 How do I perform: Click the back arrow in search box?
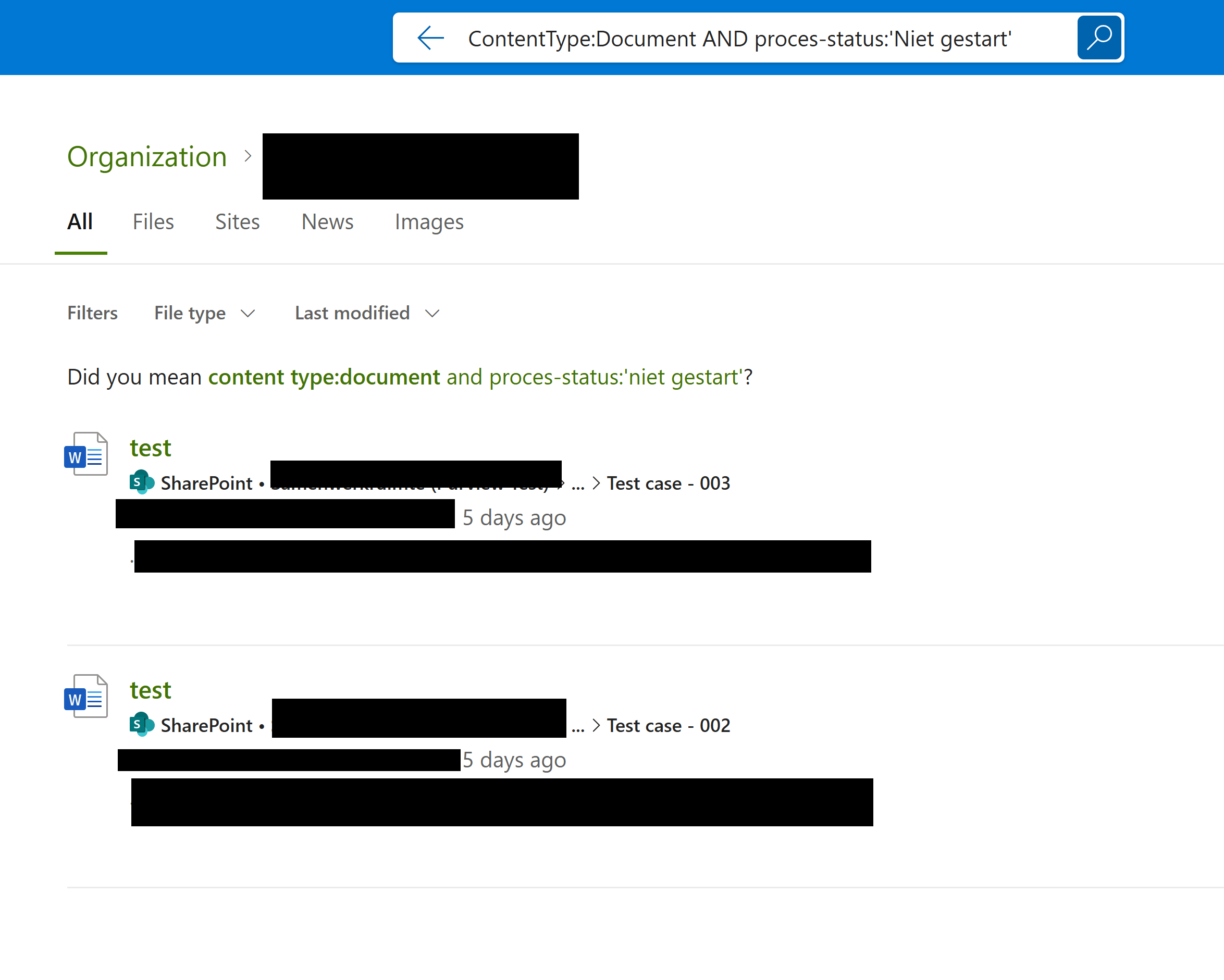pyautogui.click(x=430, y=38)
